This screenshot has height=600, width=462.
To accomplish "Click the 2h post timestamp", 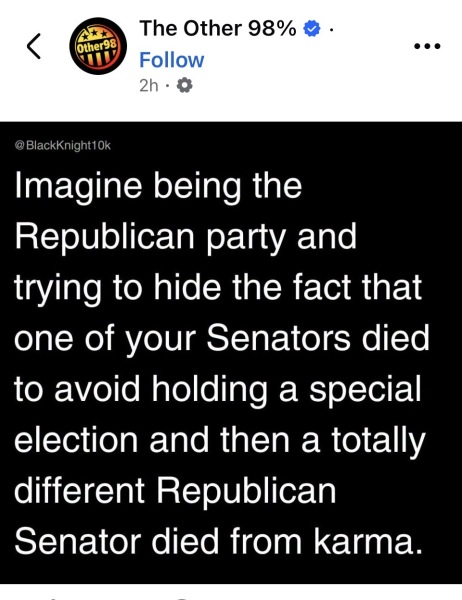I will point(149,86).
